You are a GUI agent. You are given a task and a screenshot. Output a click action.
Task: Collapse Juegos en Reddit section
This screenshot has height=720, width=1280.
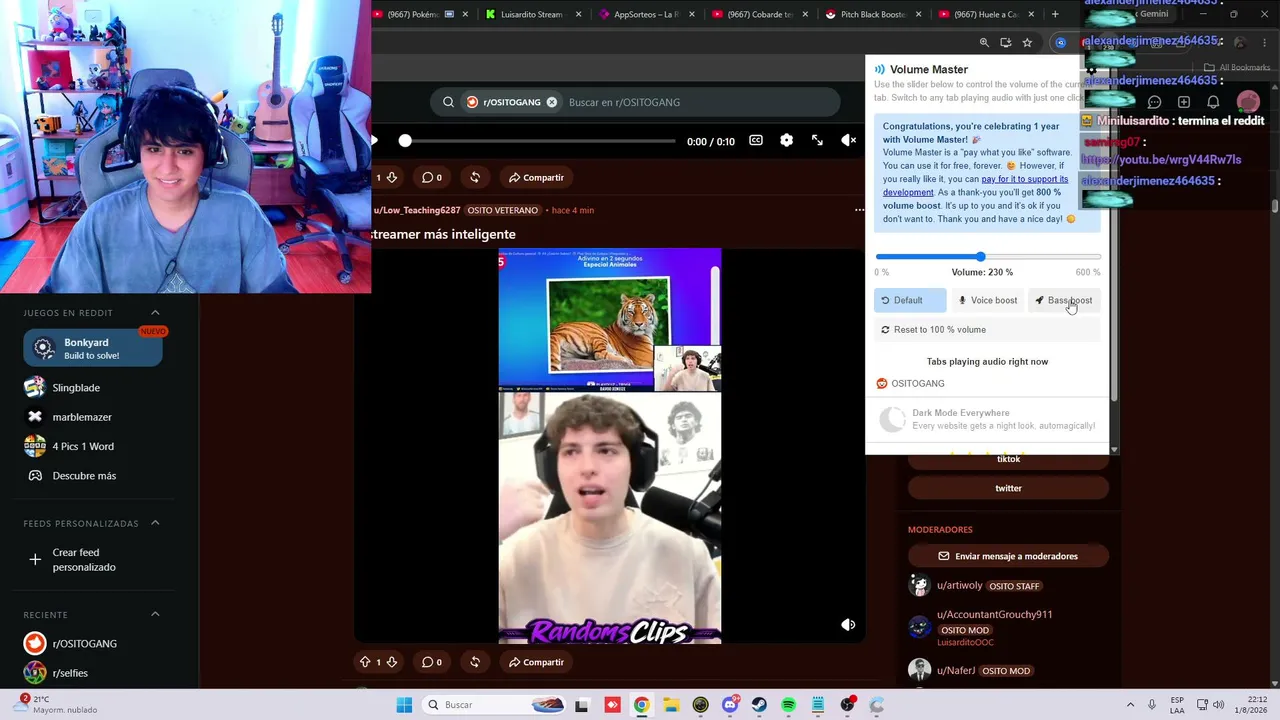point(155,313)
